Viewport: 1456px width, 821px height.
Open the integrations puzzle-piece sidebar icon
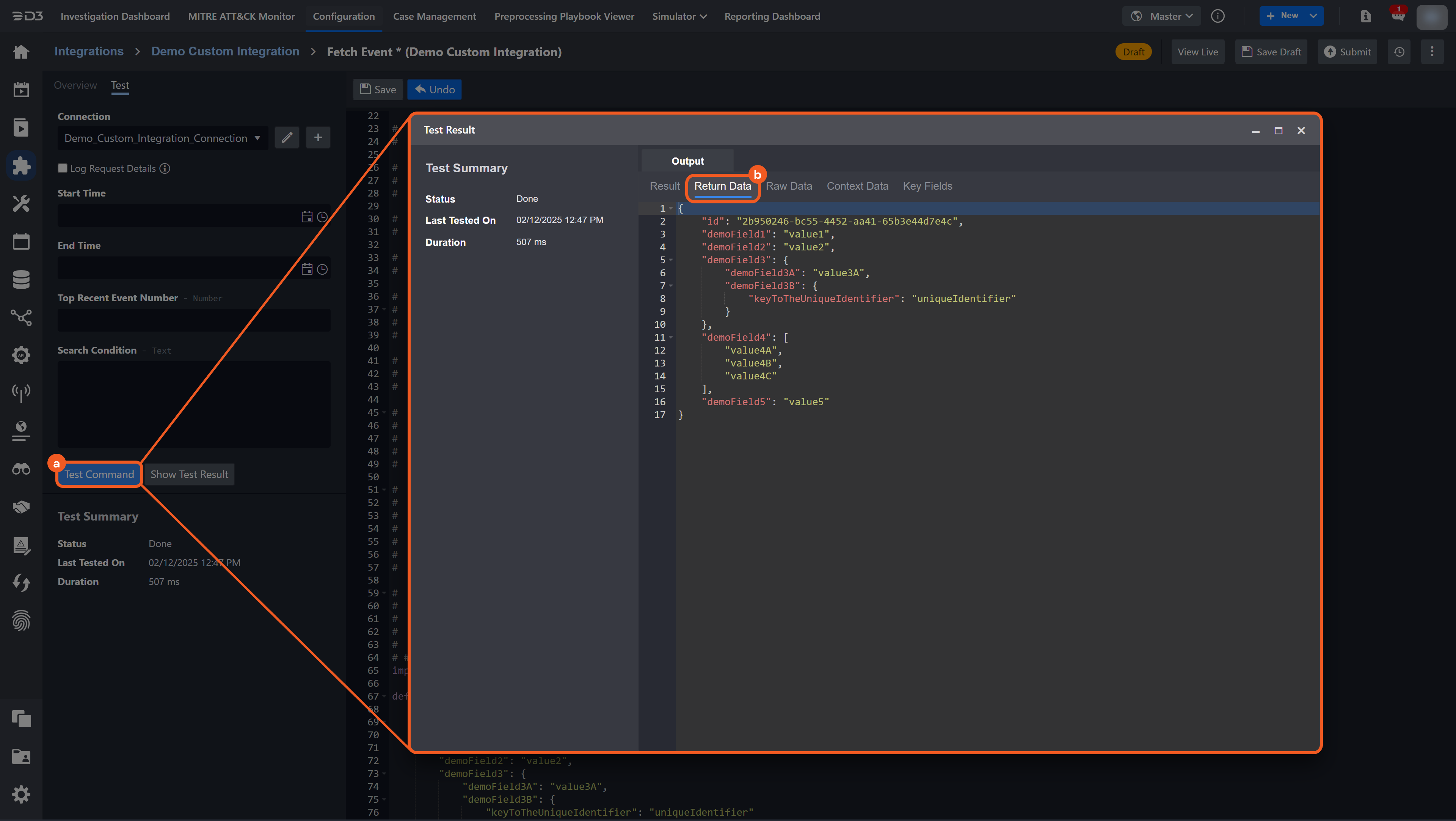tap(21, 166)
